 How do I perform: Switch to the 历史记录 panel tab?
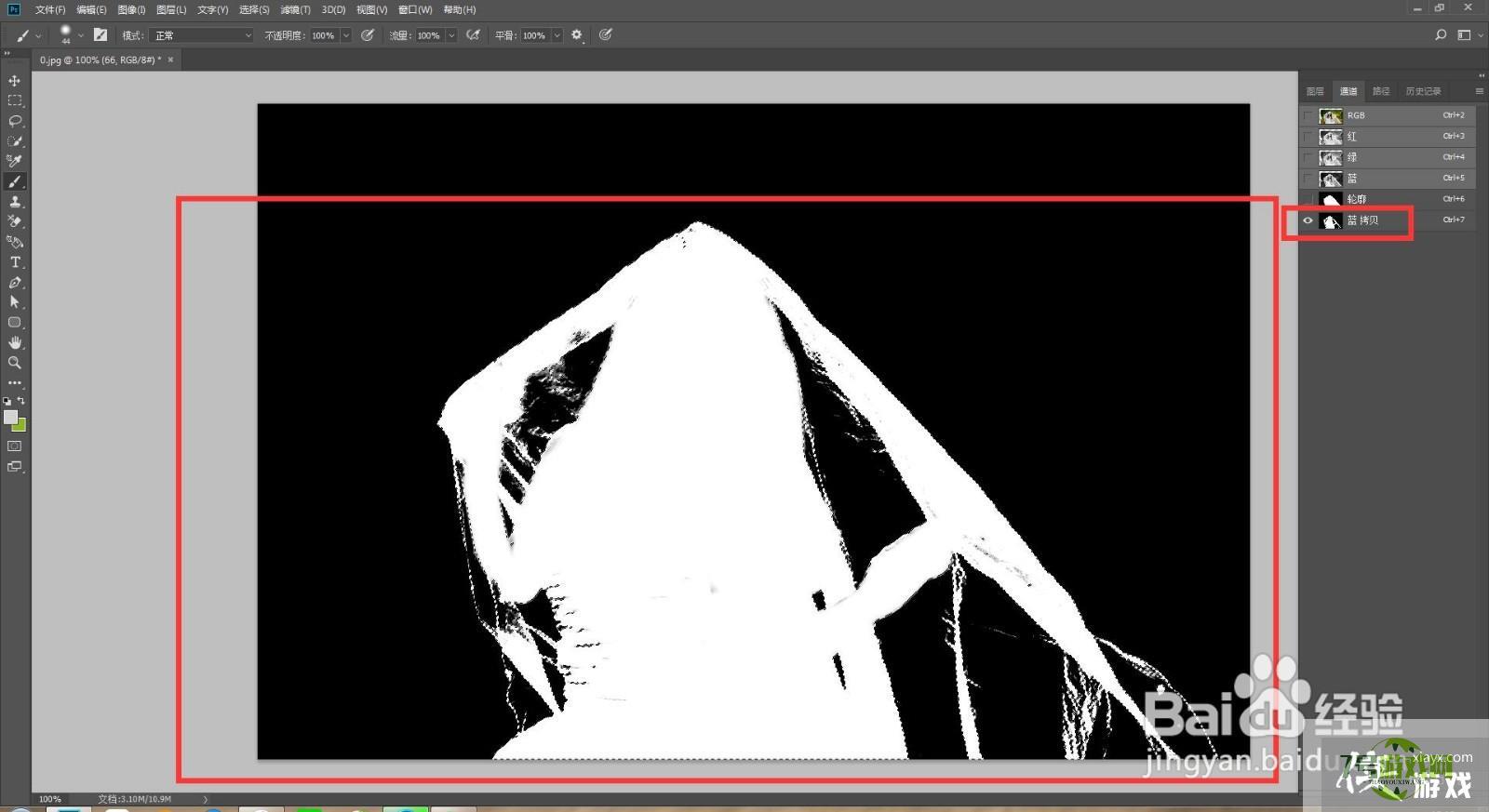(1423, 91)
